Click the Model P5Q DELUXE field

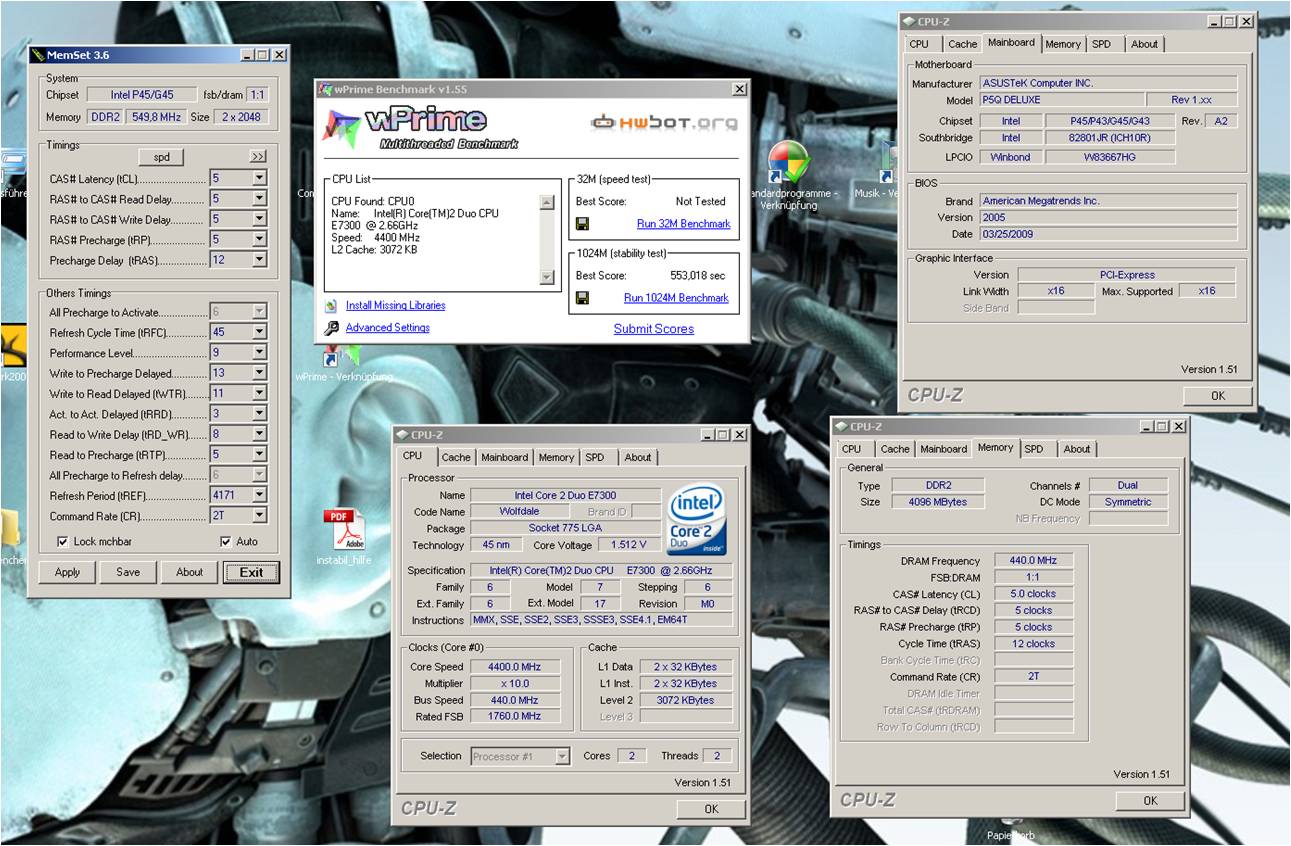tap(1062, 100)
